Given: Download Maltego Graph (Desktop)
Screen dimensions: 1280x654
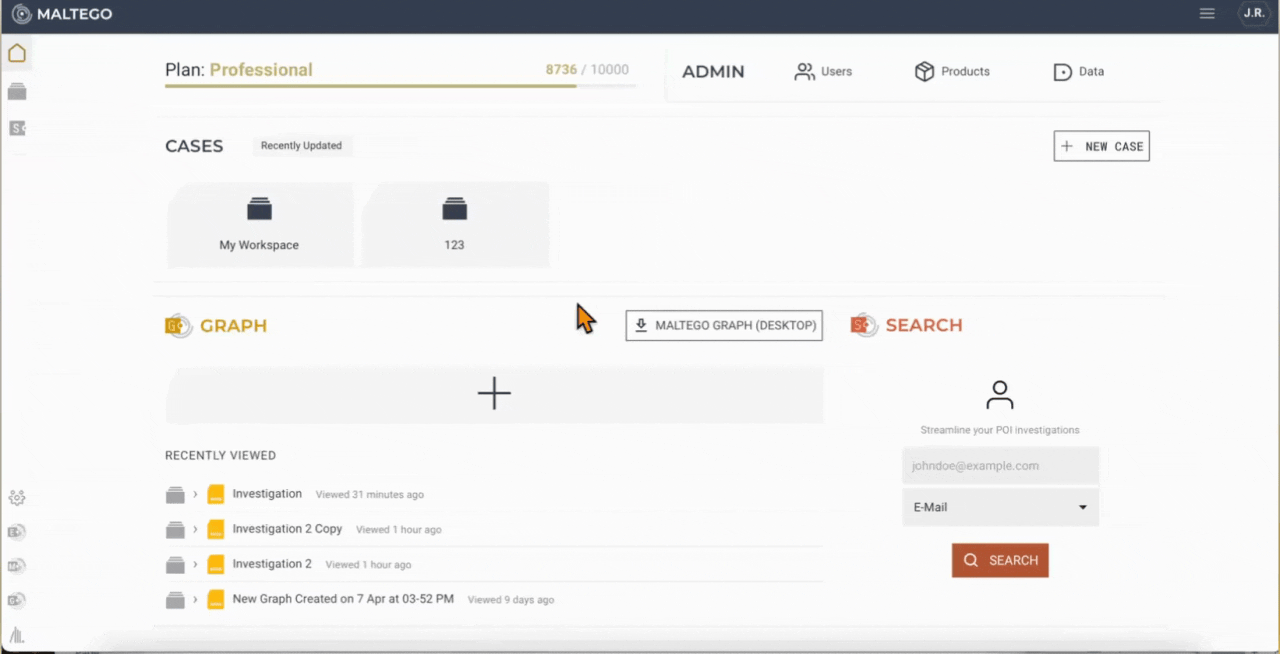Looking at the screenshot, I should (x=724, y=325).
